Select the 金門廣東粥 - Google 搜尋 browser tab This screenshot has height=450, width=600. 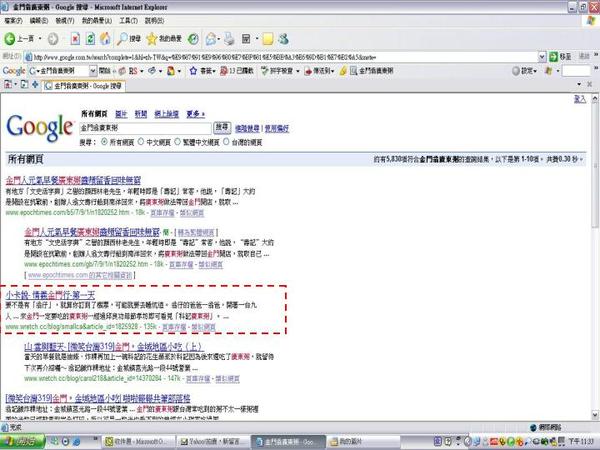[84, 86]
